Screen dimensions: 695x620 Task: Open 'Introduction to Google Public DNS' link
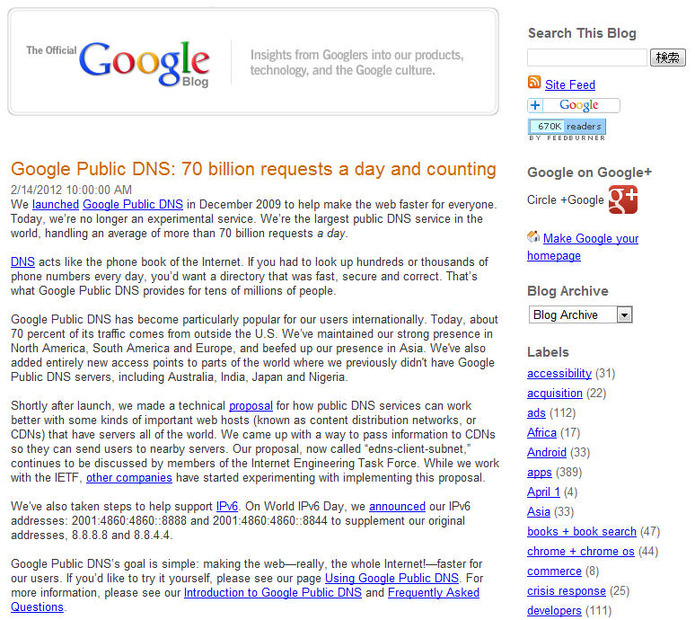[273, 593]
